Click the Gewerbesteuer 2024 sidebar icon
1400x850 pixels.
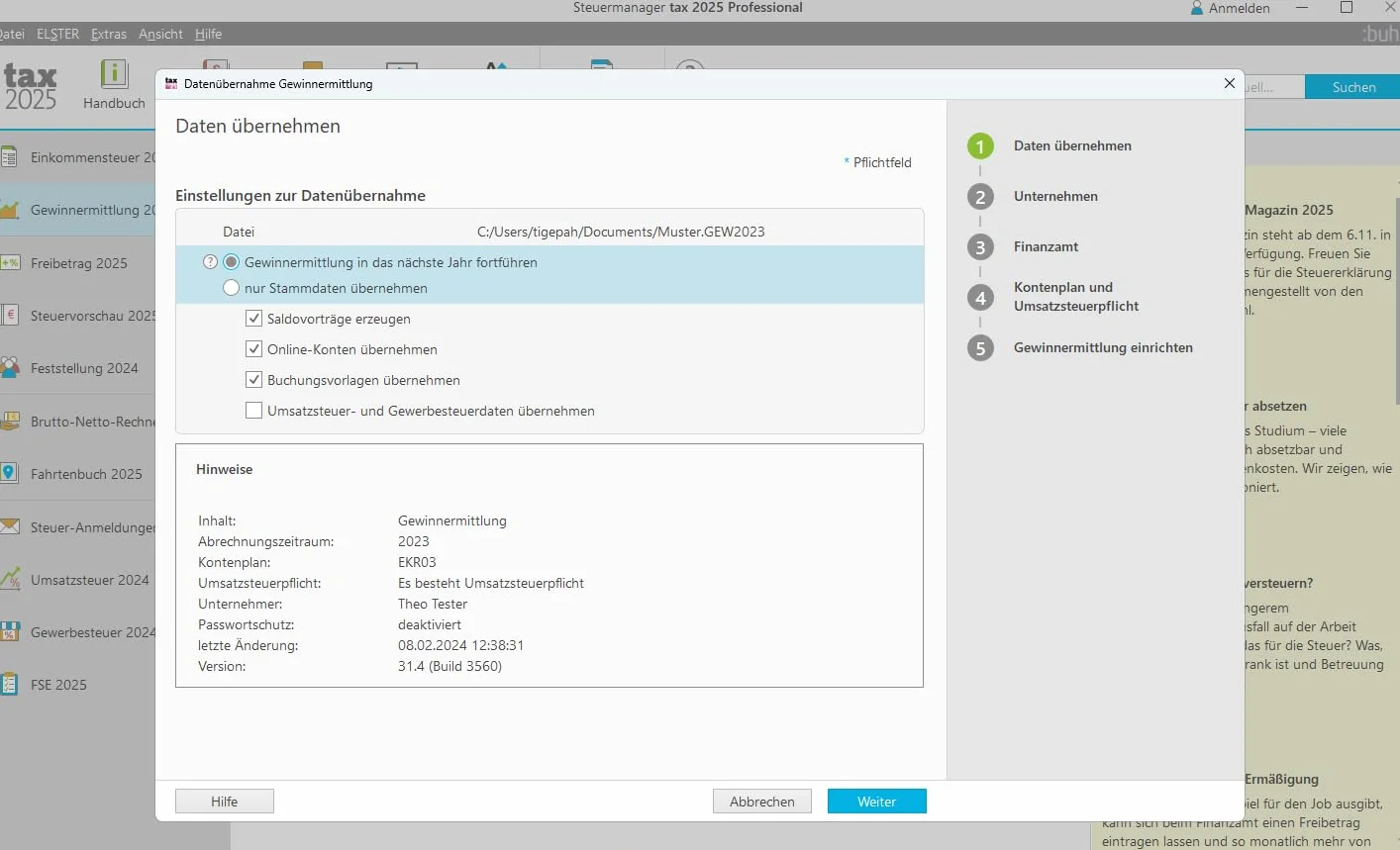[10, 631]
